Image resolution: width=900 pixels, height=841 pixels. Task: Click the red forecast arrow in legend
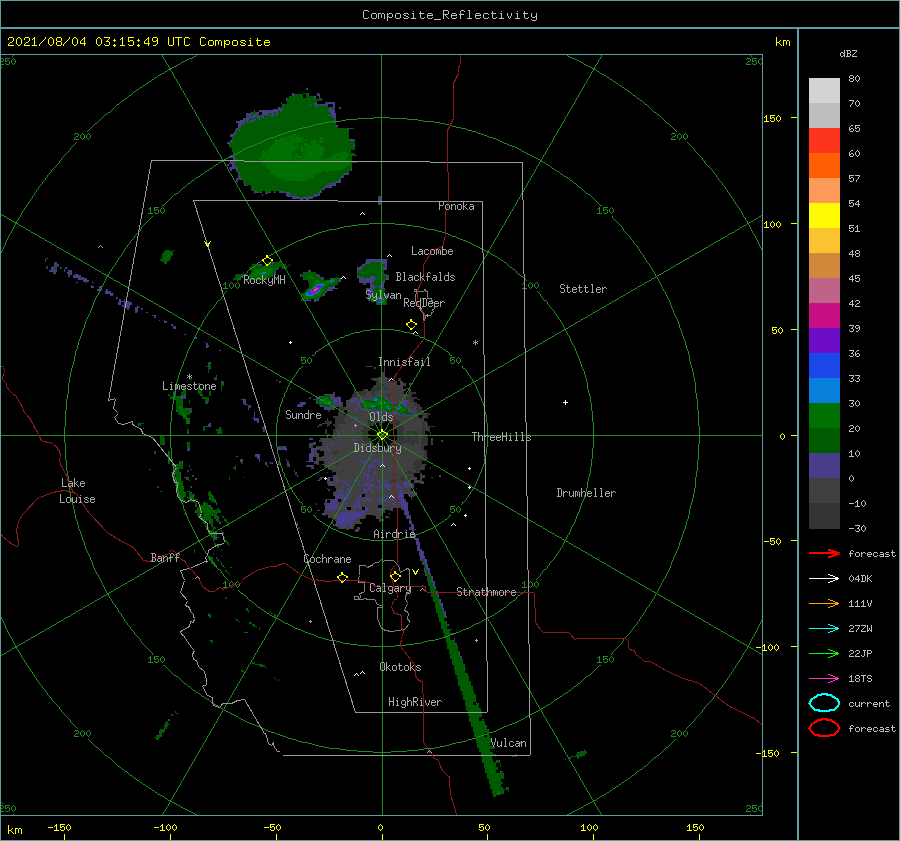click(824, 553)
